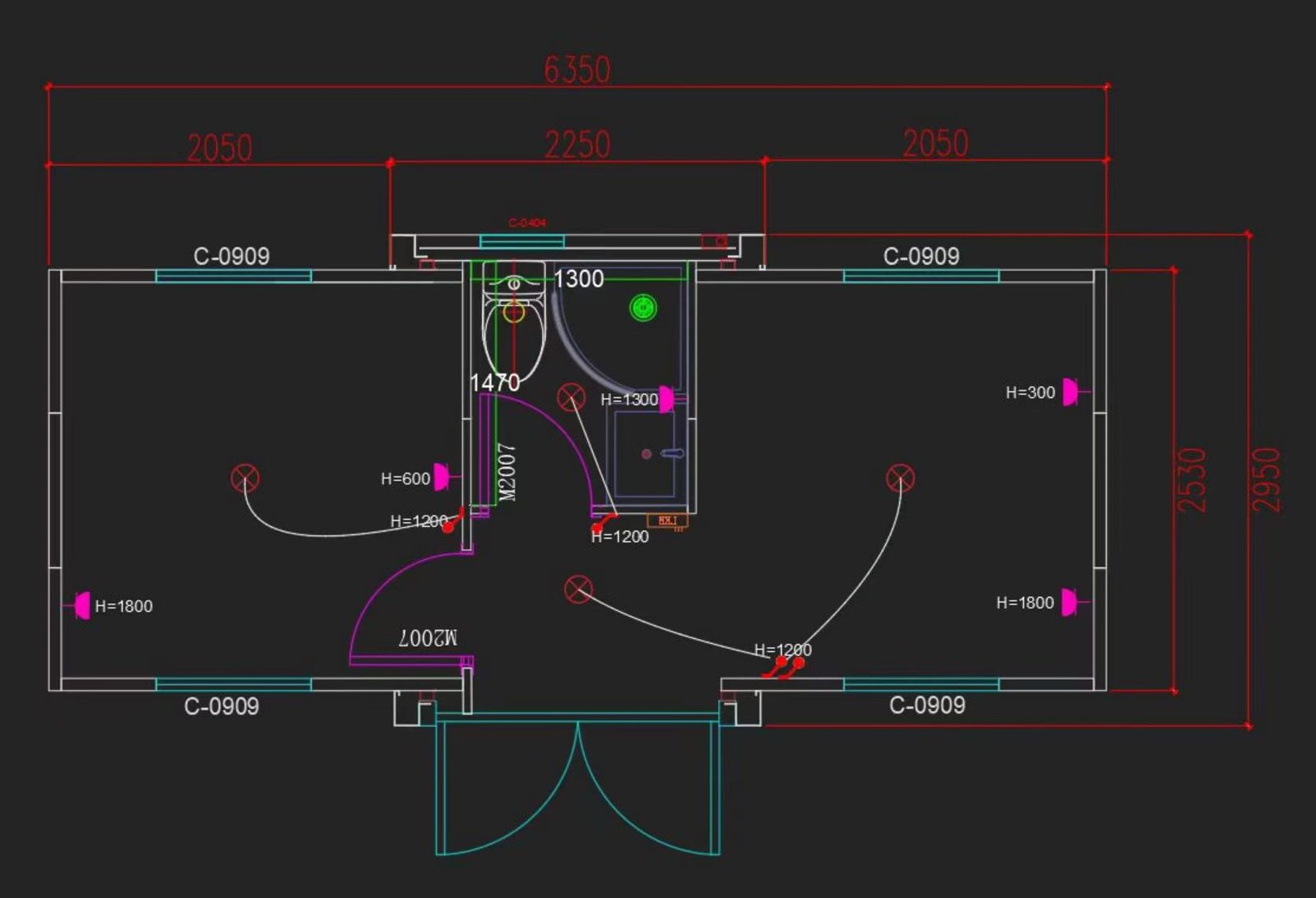
Task: Select the ceiling light in the right room
Action: pyautogui.click(x=901, y=478)
